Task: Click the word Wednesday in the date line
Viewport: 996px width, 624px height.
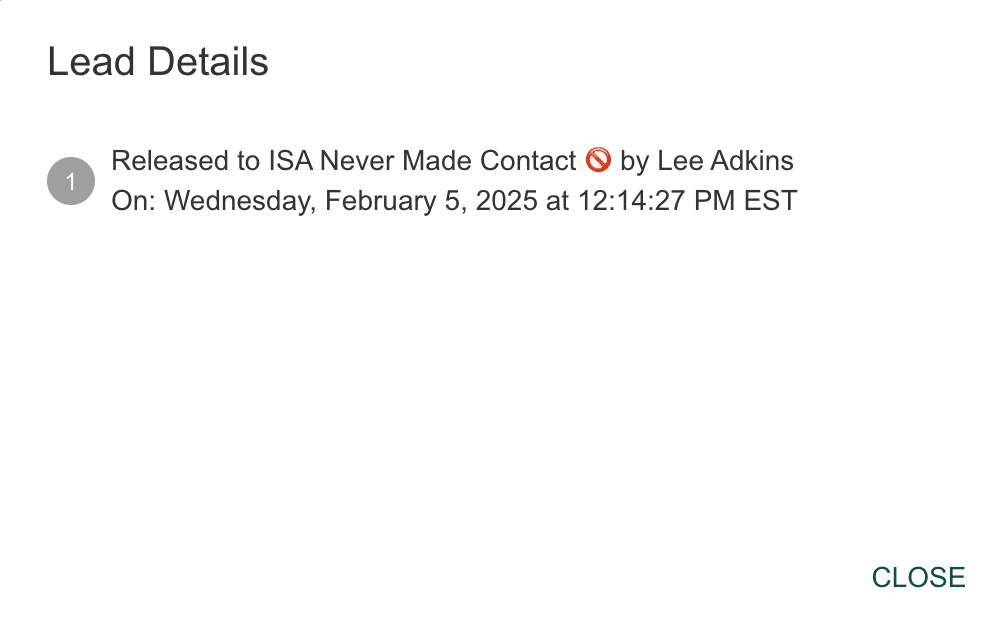Action: tap(240, 202)
